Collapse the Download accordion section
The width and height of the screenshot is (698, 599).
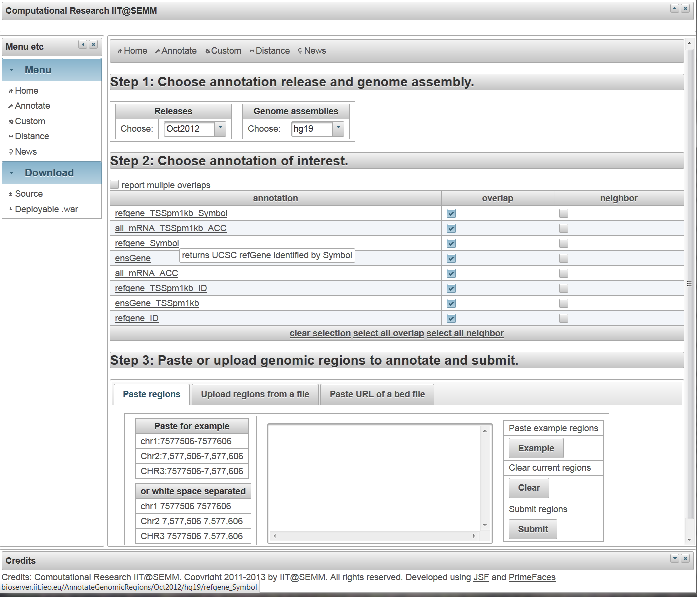coord(52,173)
